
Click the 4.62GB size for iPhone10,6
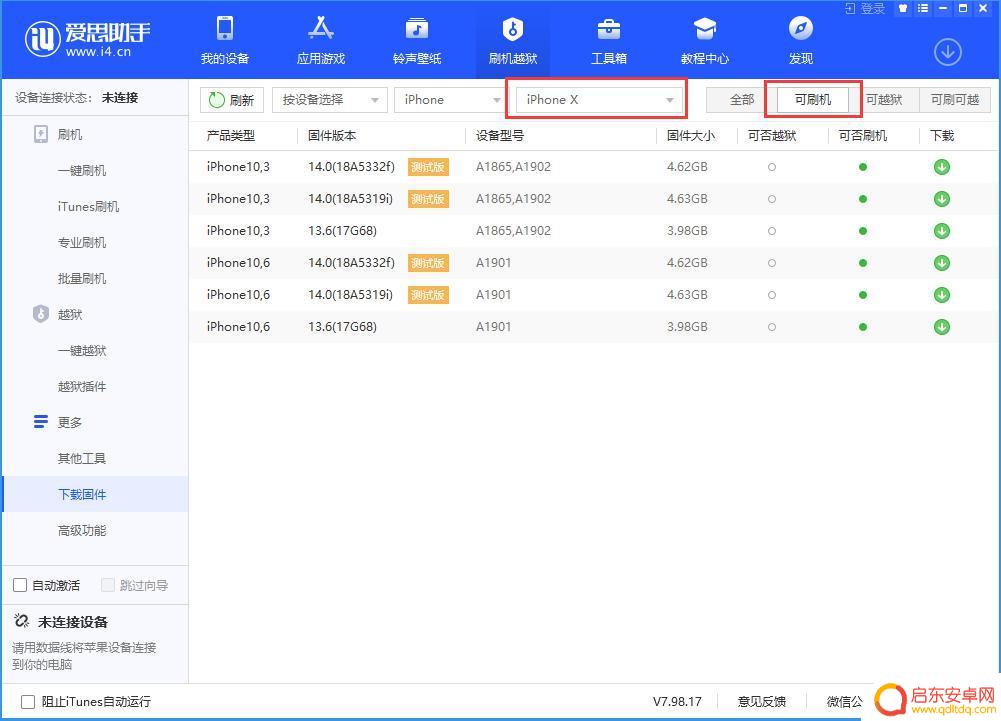coord(687,263)
